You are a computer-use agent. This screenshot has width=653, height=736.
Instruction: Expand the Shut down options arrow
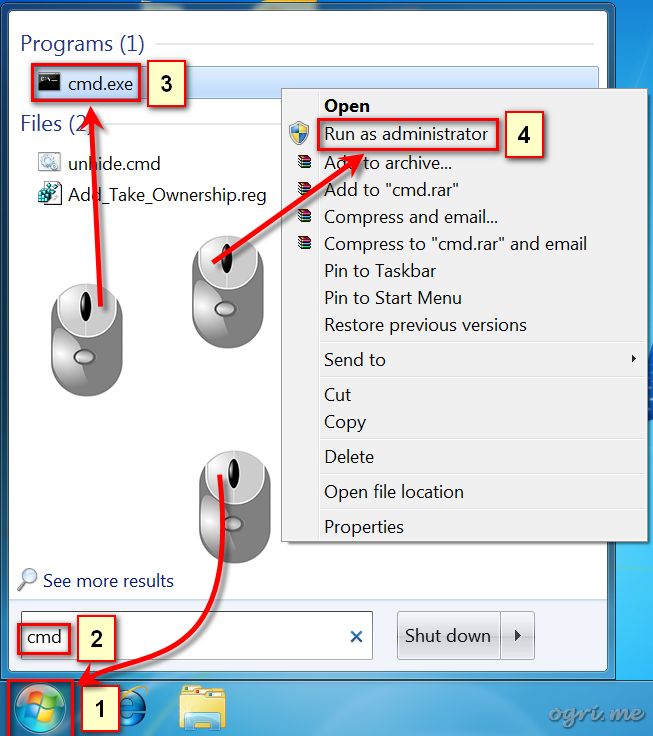518,636
